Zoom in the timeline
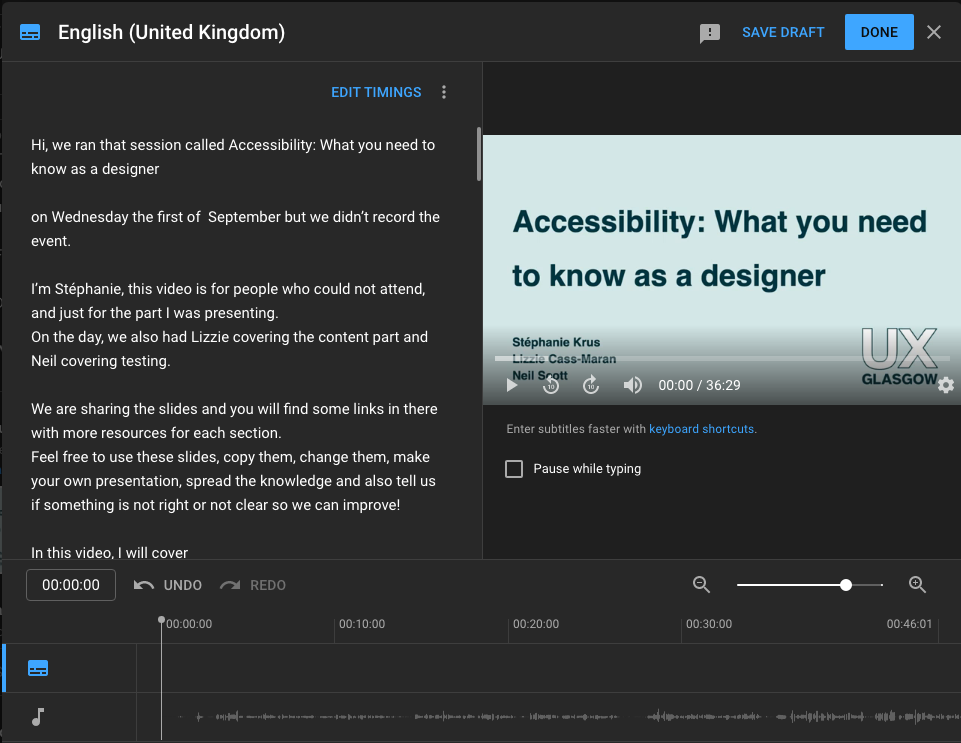 917,585
